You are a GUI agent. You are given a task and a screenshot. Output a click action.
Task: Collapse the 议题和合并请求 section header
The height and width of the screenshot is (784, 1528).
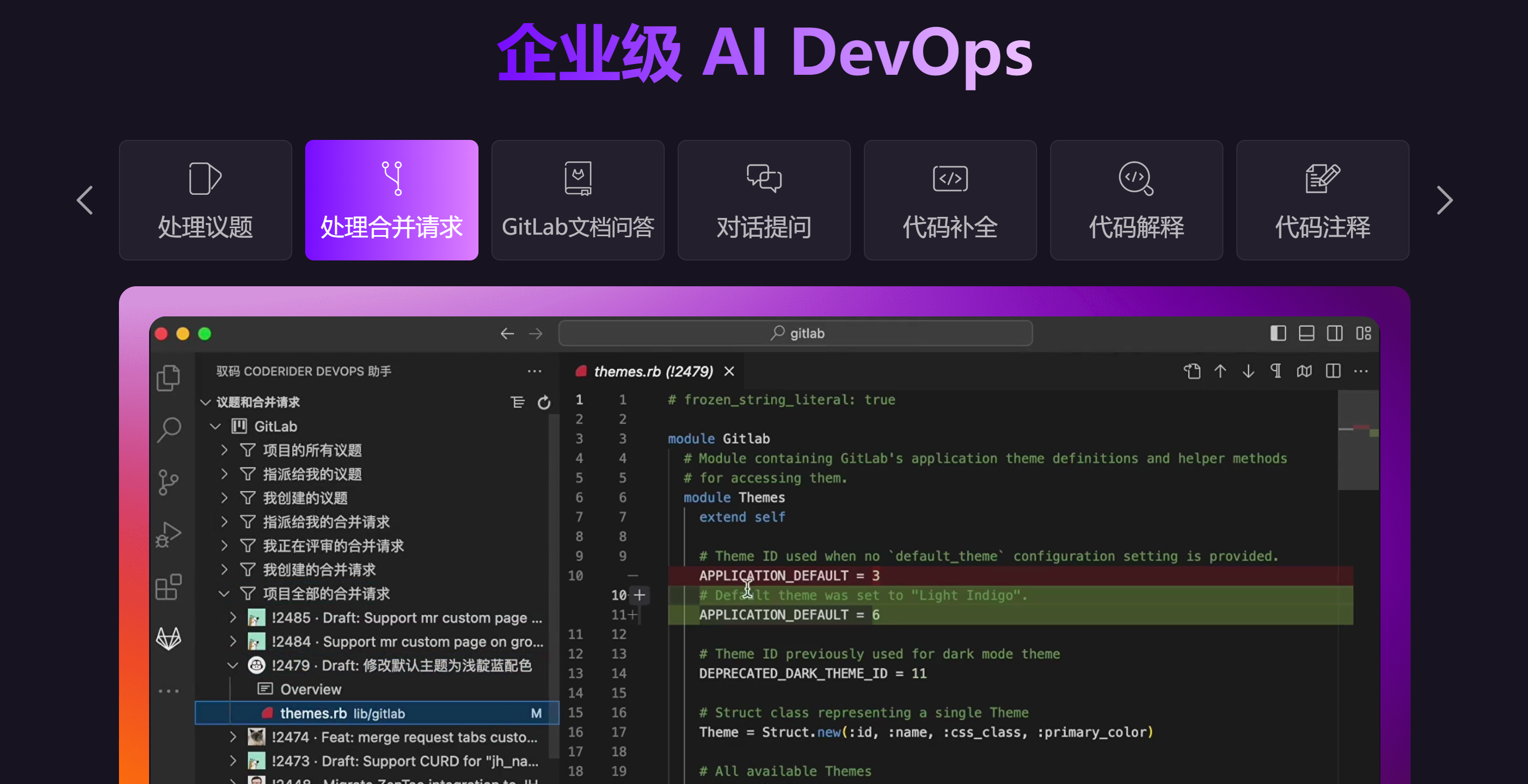206,402
